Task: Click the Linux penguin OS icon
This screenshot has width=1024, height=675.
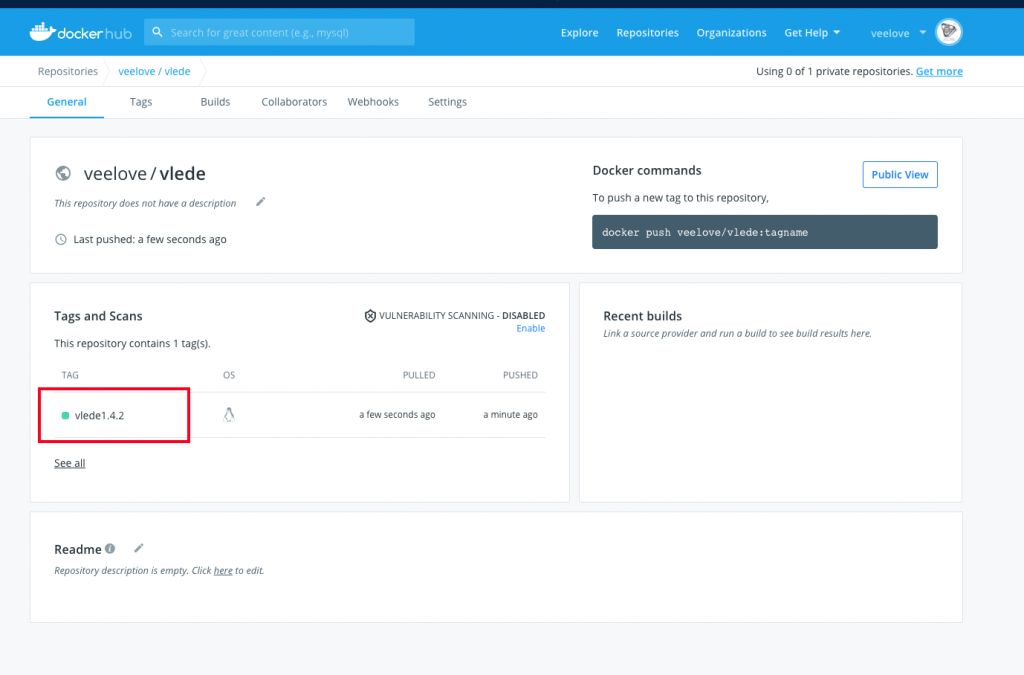Action: click(229, 415)
